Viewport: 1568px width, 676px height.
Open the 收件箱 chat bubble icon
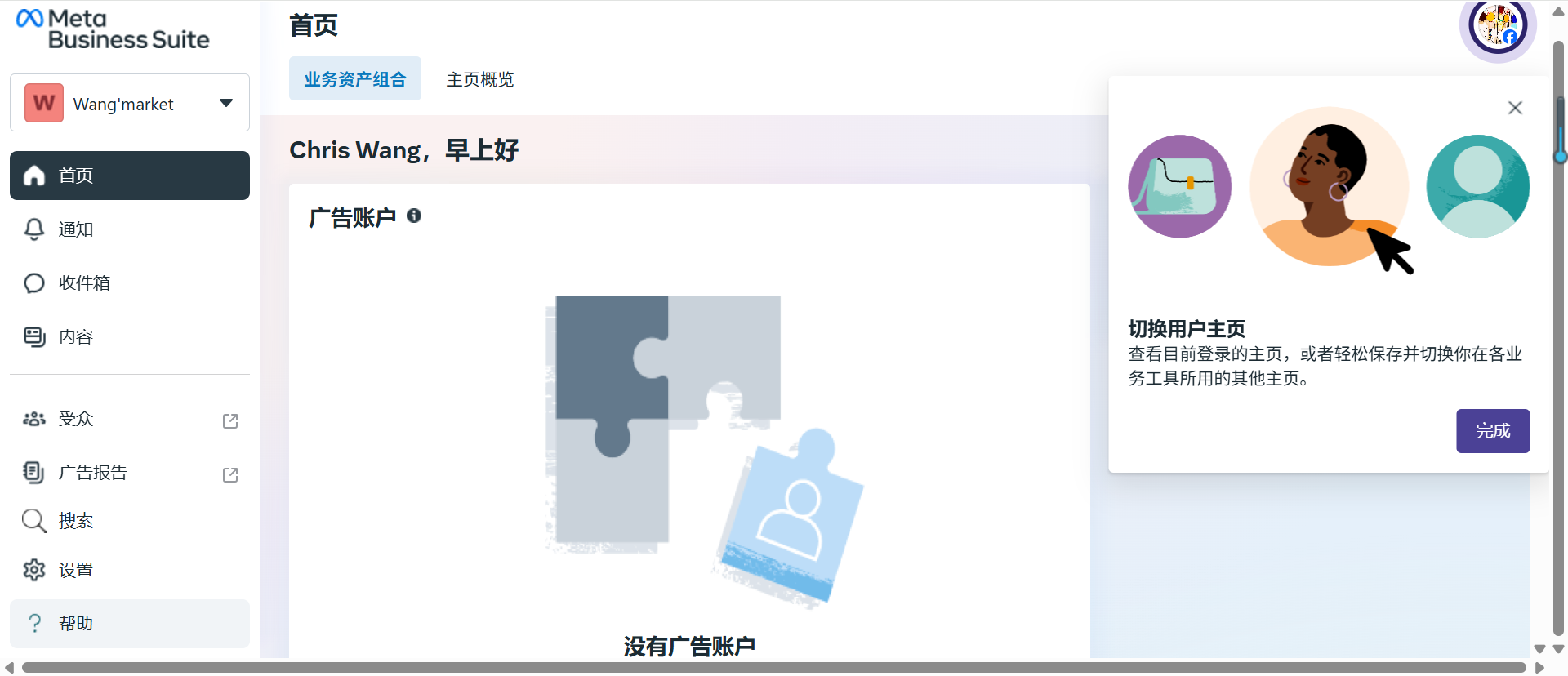tap(34, 283)
